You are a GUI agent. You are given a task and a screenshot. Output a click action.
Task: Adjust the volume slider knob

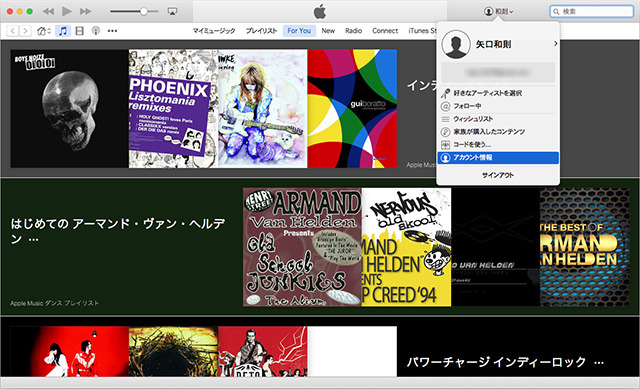(x=144, y=11)
